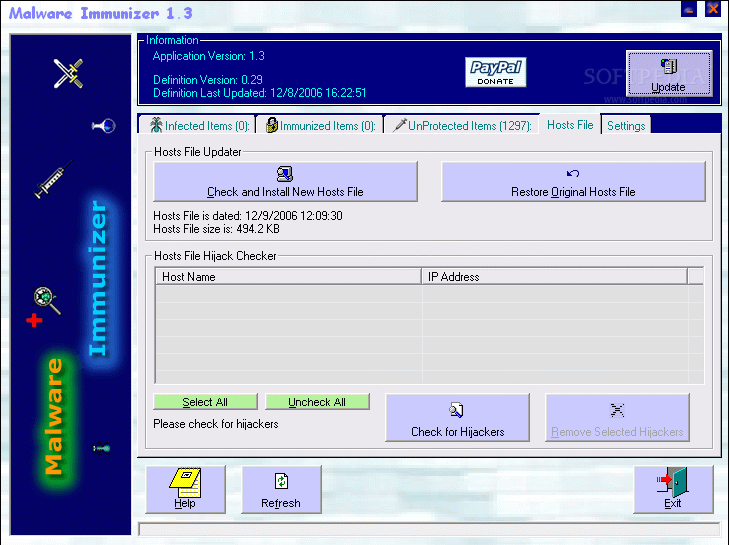The width and height of the screenshot is (729, 545).
Task: Click the Remove Selected Hijackers button
Action: coord(617,417)
